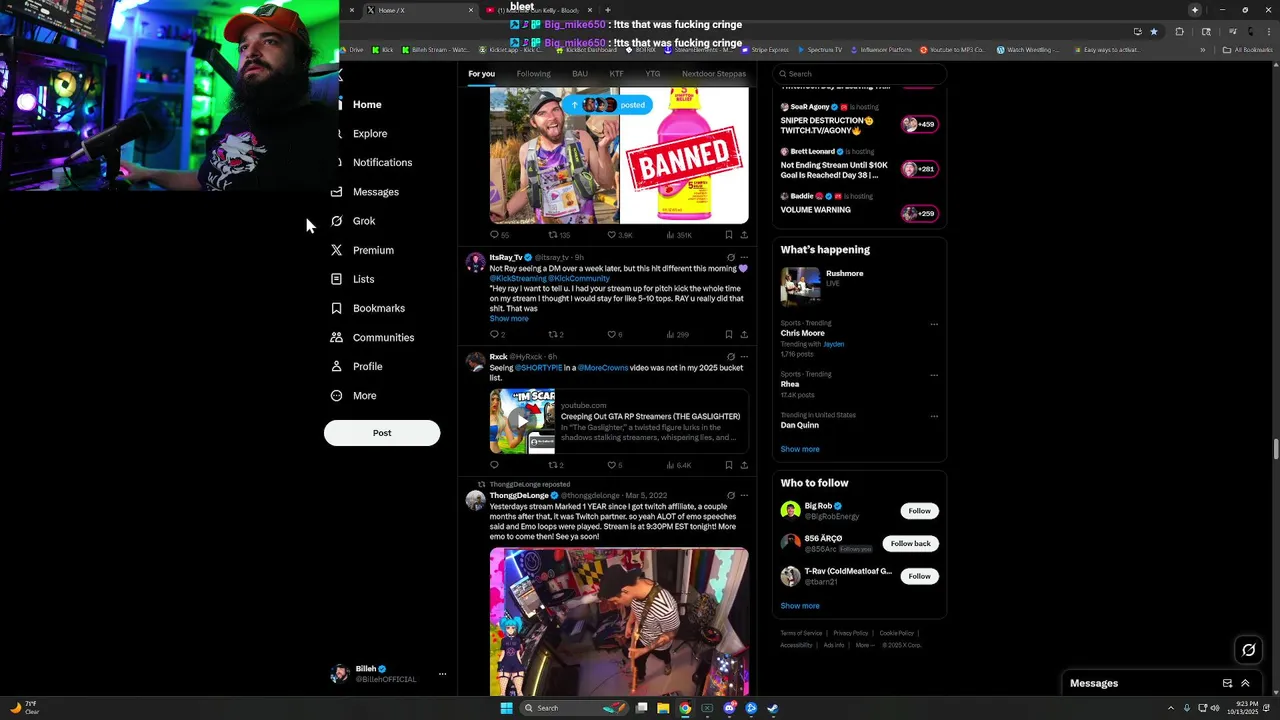The width and height of the screenshot is (1280, 720).
Task: Open options for Chris Moore trend
Action: coord(934,324)
